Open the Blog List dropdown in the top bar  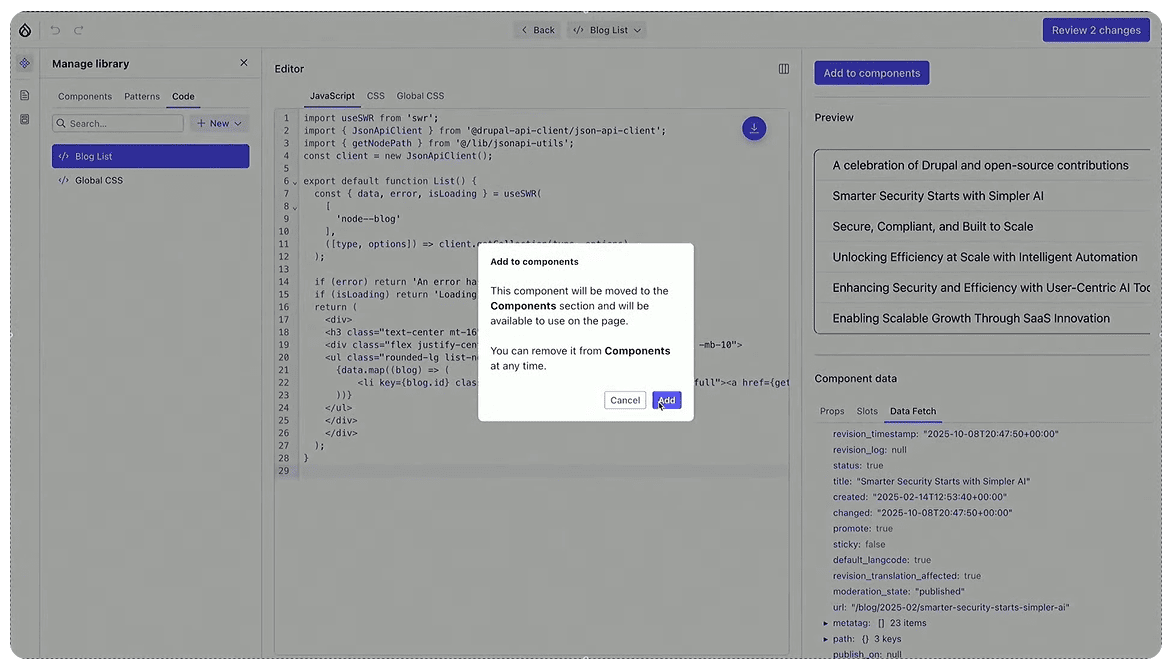click(x=606, y=30)
